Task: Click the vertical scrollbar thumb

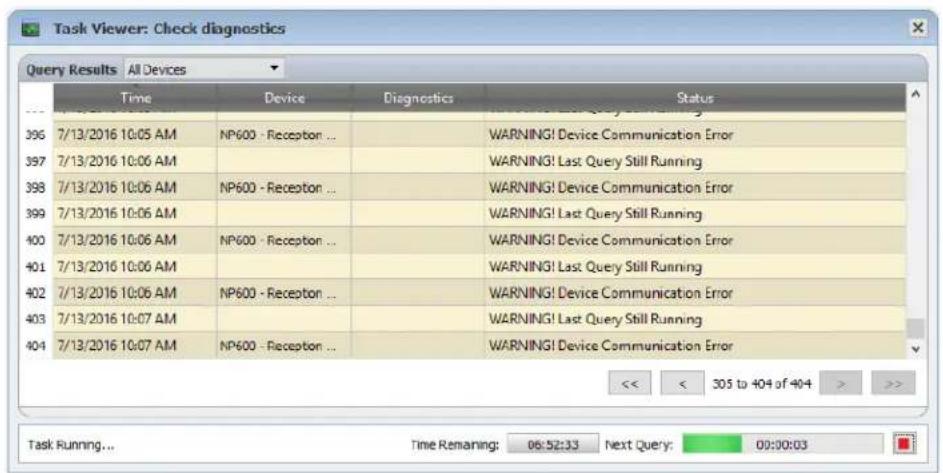Action: (x=915, y=329)
